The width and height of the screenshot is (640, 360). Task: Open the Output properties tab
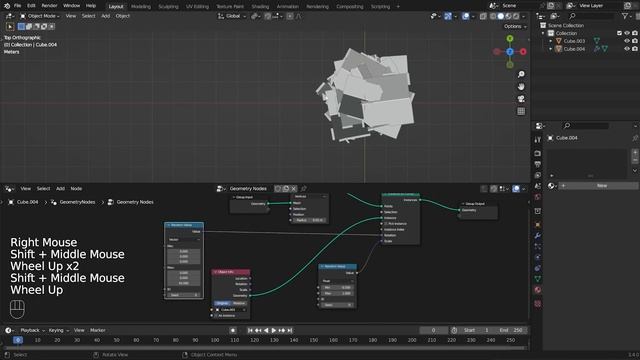coord(538,164)
